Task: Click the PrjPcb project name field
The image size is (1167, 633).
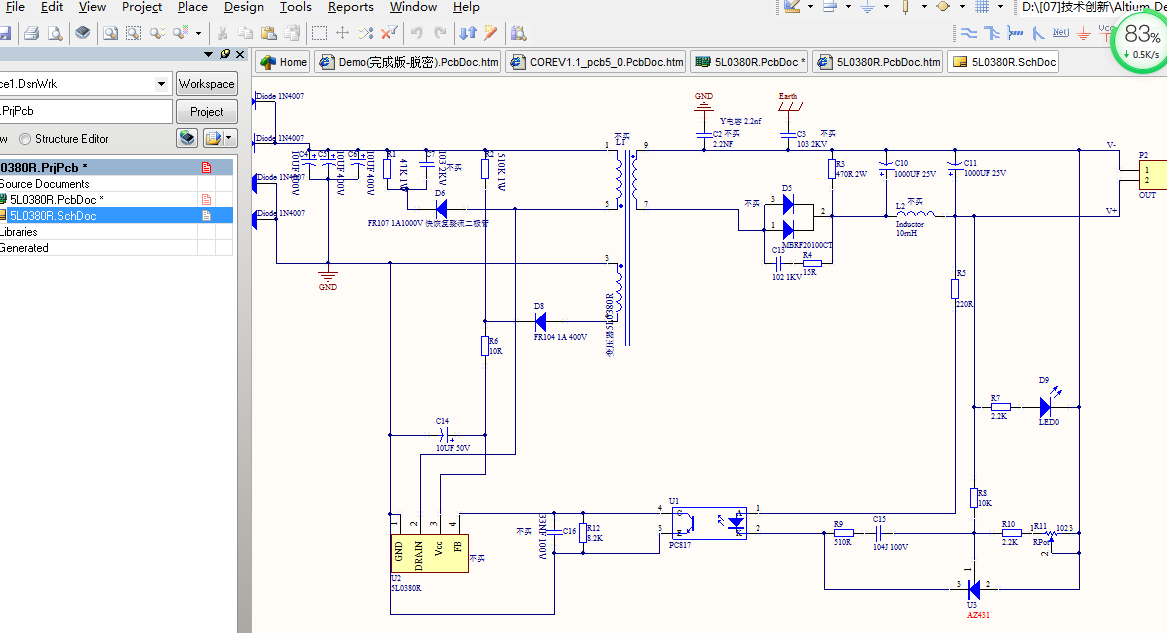Action: coord(86,112)
